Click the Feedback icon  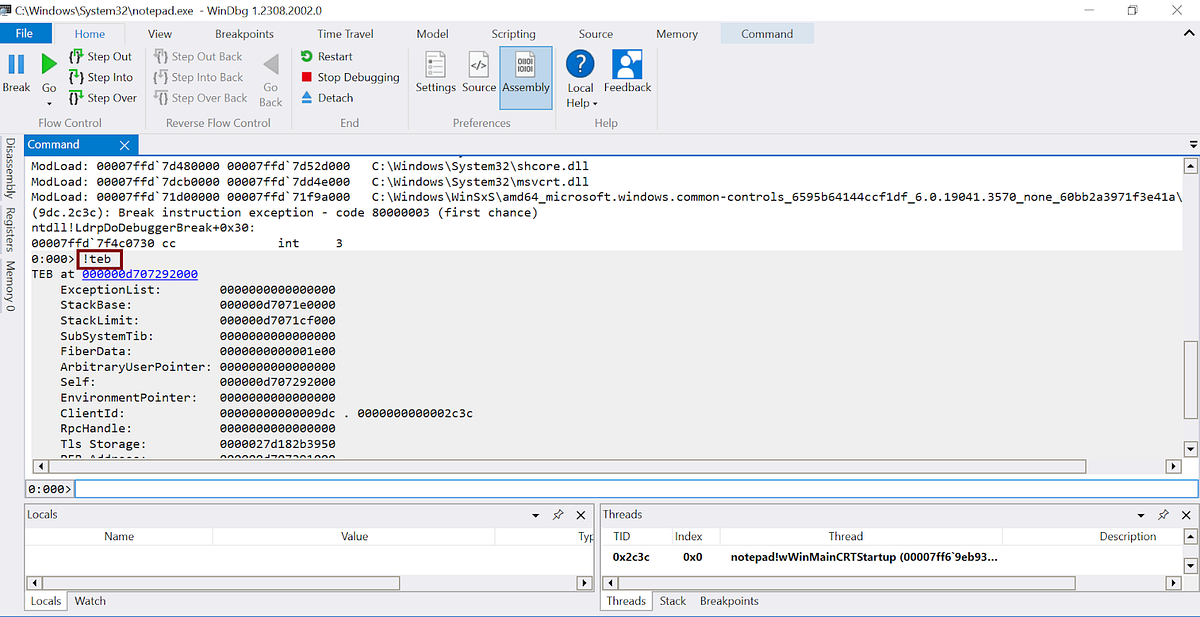coord(627,70)
